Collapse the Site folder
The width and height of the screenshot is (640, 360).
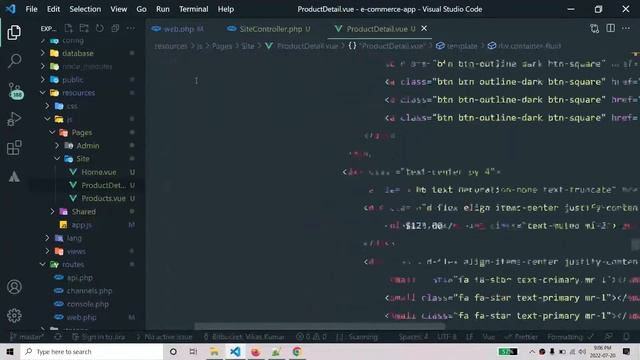[x=83, y=158]
